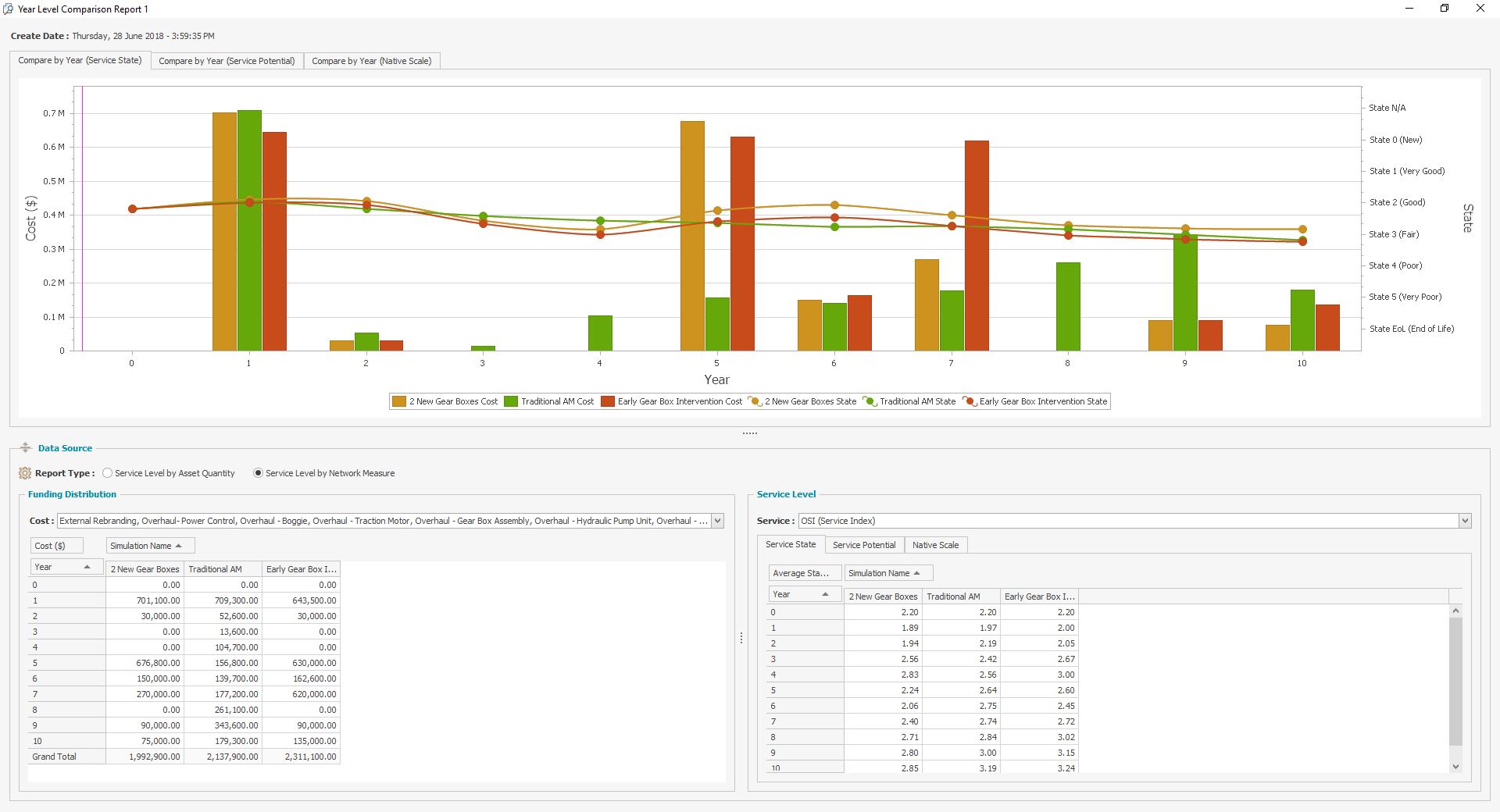
Task: Click the service level table scroll-down arrow
Action: tap(1455, 767)
